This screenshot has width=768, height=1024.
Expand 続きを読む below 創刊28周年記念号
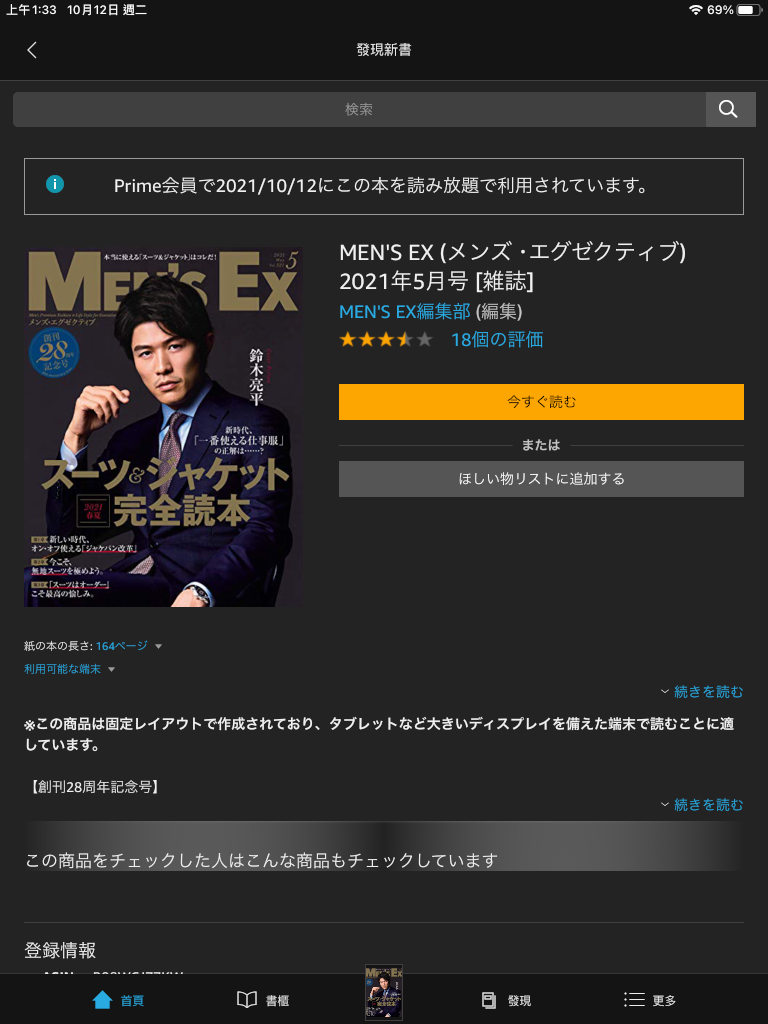click(702, 805)
